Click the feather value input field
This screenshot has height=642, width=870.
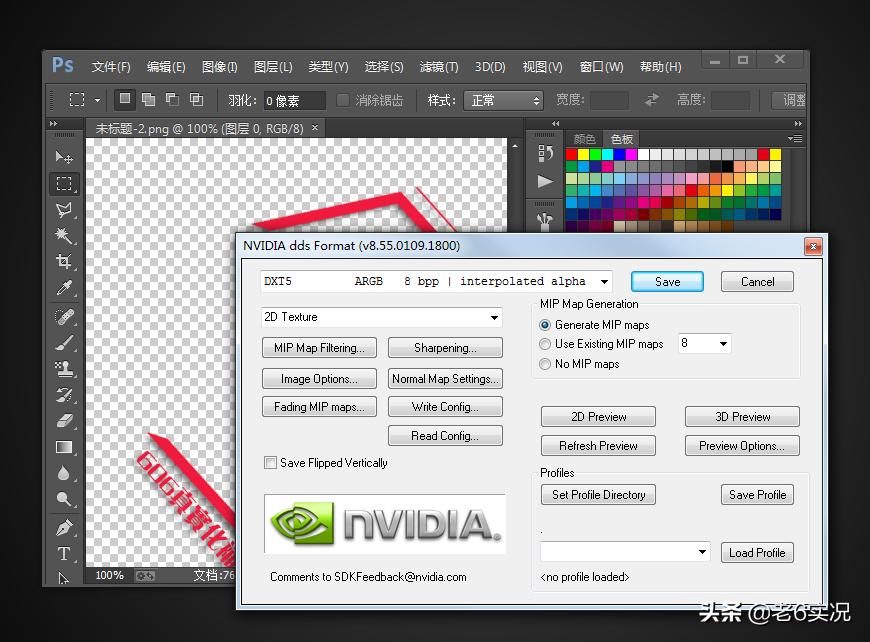point(294,100)
